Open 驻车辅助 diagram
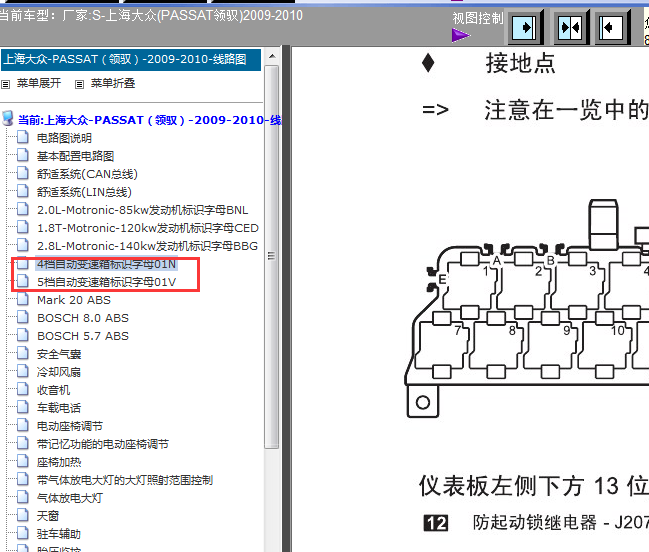The width and height of the screenshot is (649, 552). 59,534
